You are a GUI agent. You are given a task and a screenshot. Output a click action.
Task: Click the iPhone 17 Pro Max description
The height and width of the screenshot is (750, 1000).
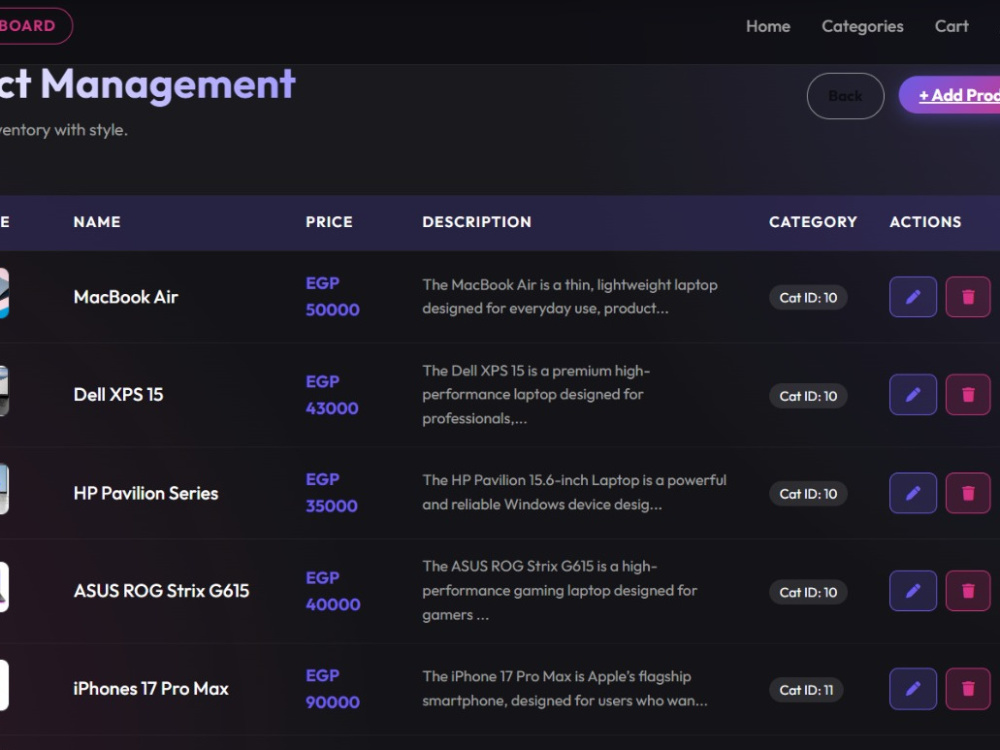pos(564,689)
